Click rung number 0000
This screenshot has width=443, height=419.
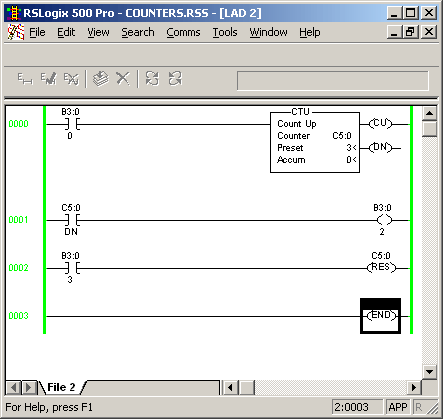[18, 124]
